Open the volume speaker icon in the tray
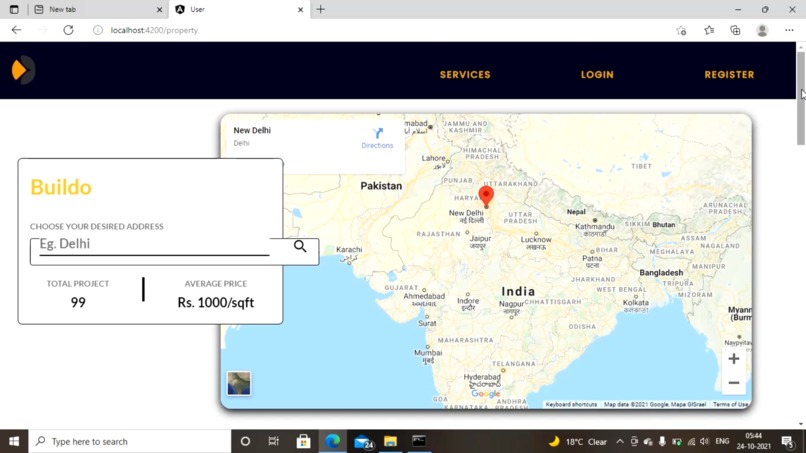 [x=705, y=441]
